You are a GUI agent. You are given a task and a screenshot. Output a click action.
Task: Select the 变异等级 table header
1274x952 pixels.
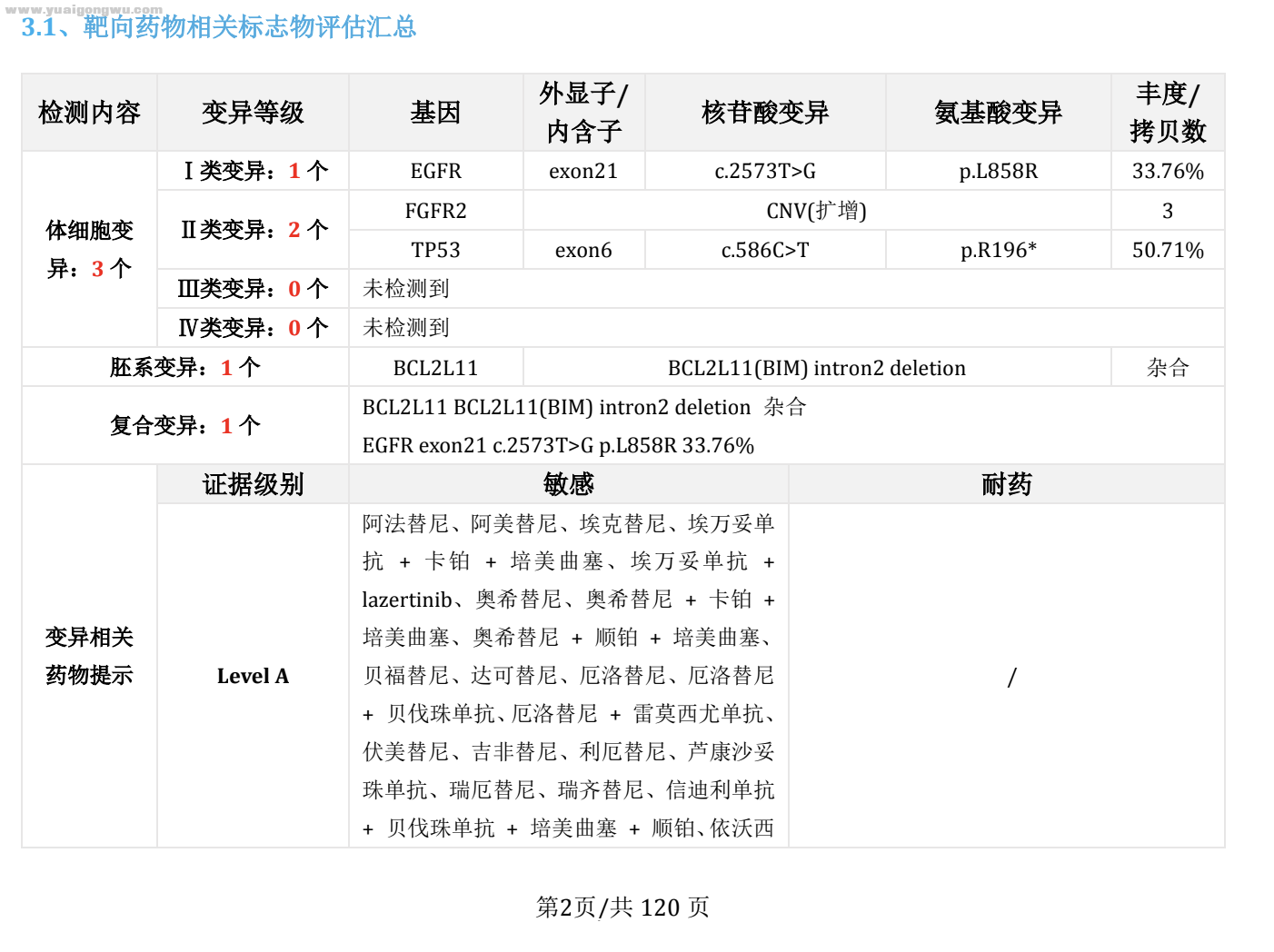click(253, 112)
